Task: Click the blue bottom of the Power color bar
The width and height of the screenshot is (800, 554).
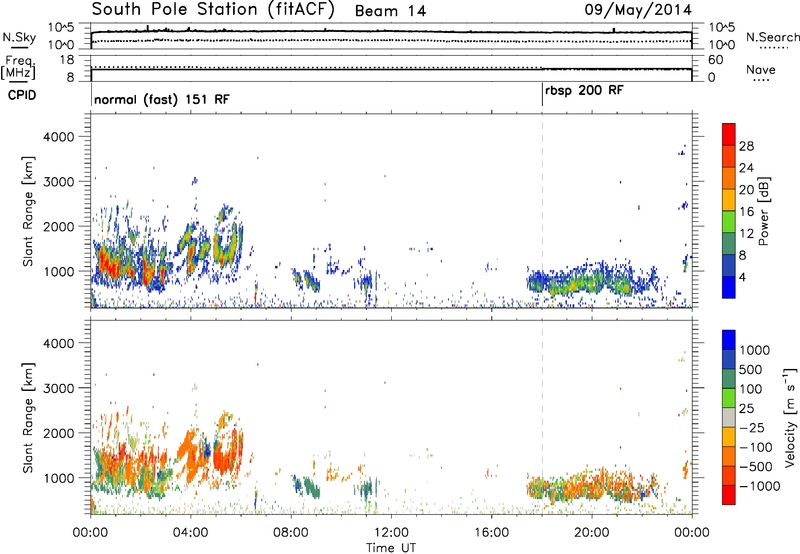Action: 729,287
